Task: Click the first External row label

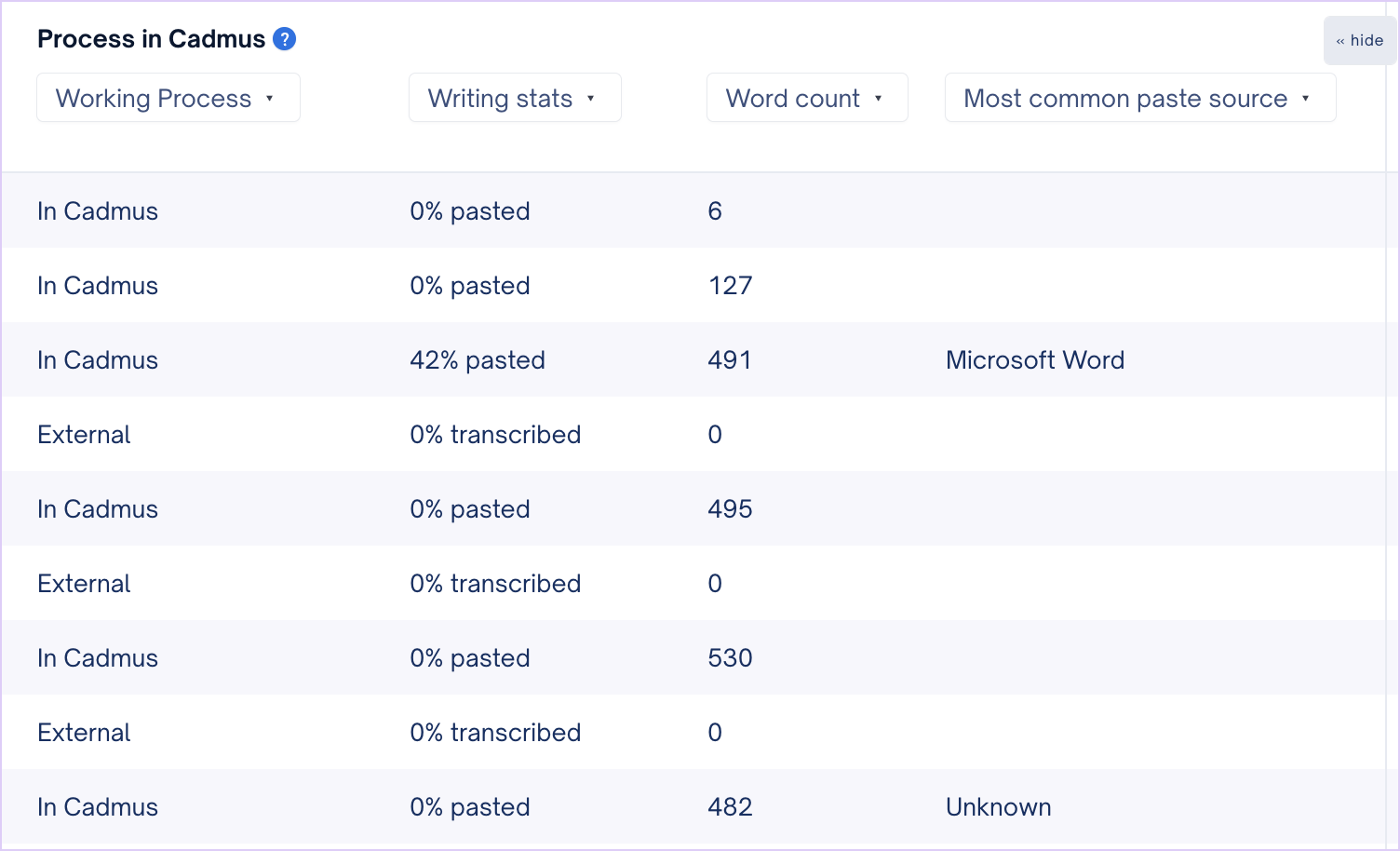Action: 84,435
